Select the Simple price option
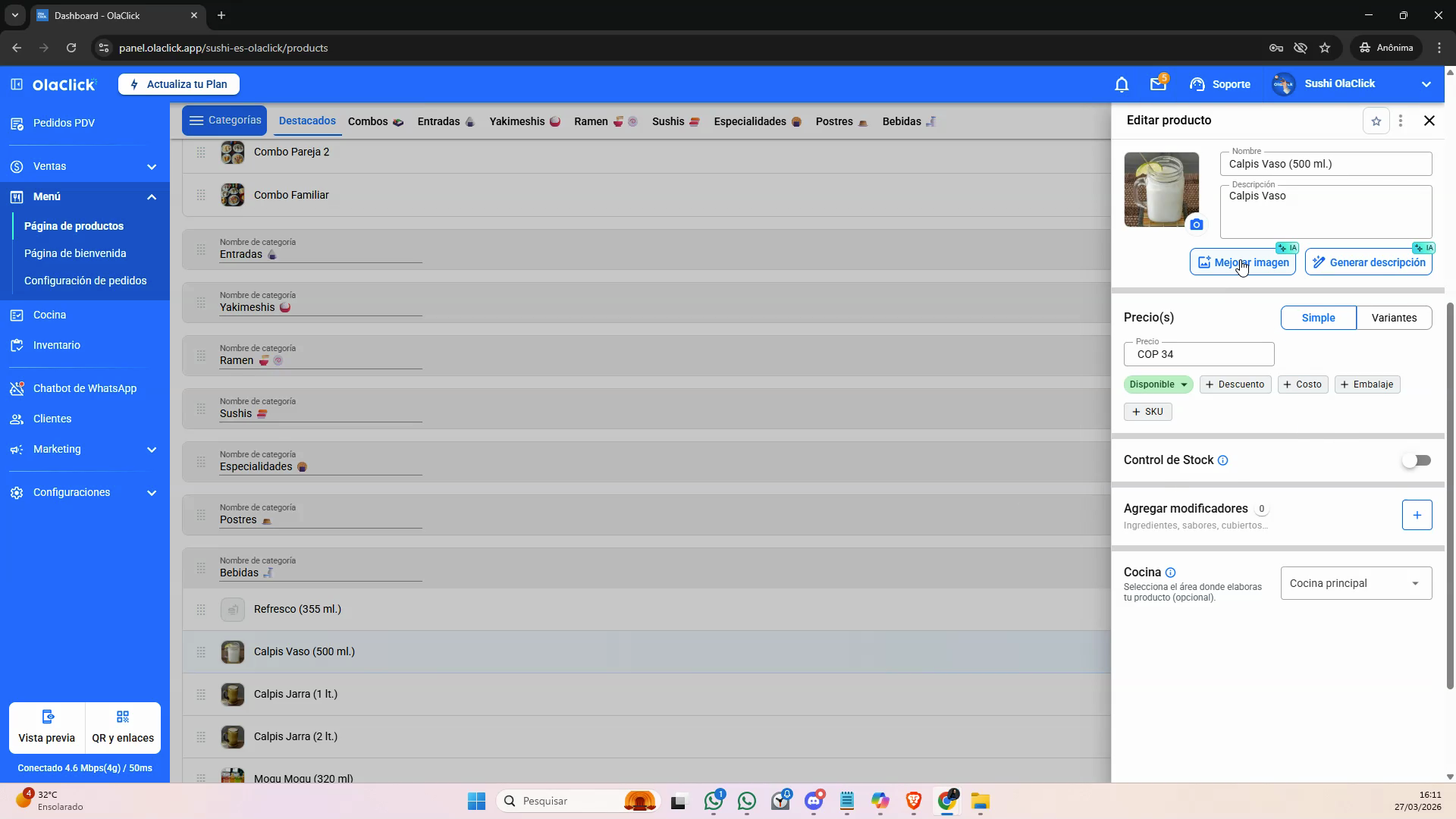Viewport: 1456px width, 819px height. pos(1318,318)
